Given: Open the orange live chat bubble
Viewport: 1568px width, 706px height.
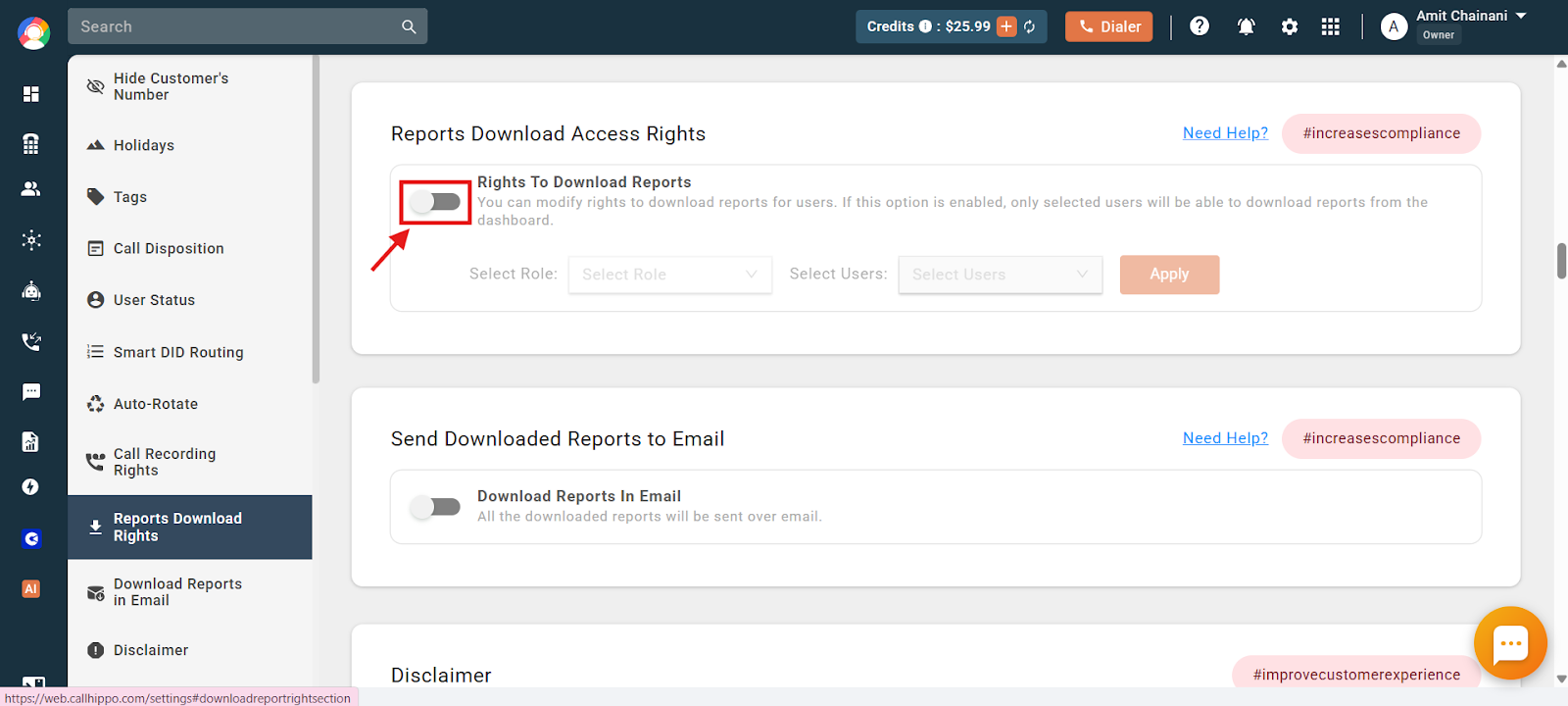Looking at the screenshot, I should [1510, 643].
